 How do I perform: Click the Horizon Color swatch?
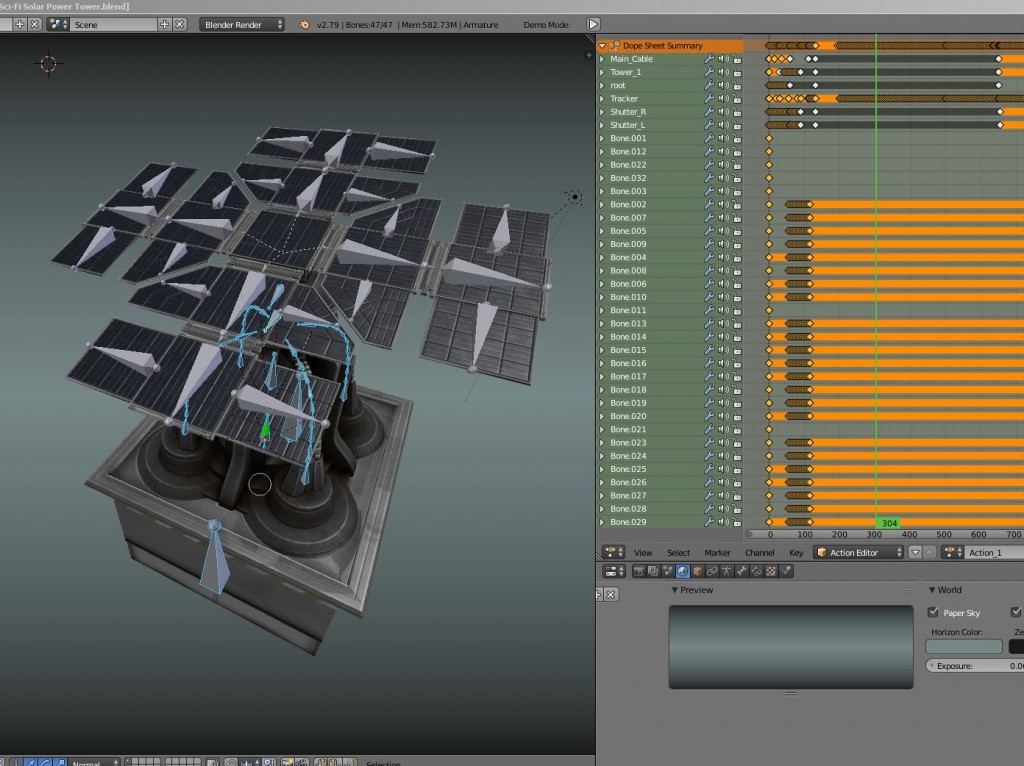pyautogui.click(x=963, y=646)
